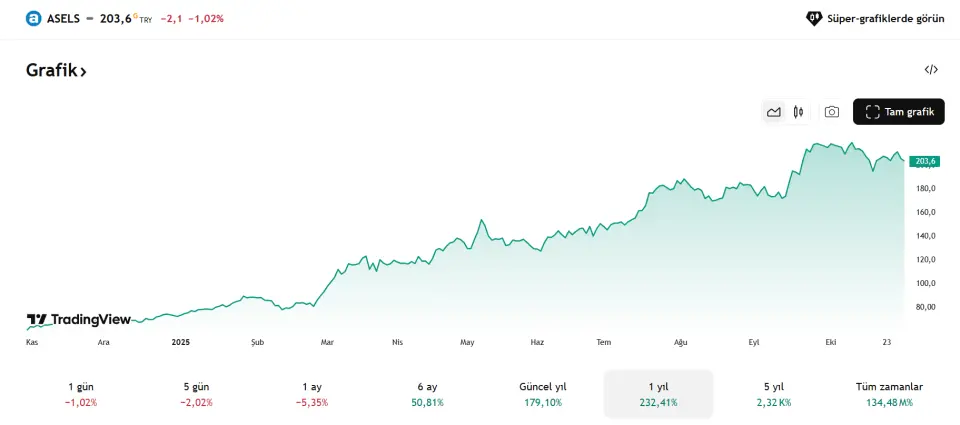Click the 2025 marker on time axis
The image size is (960, 425).
pos(180,342)
